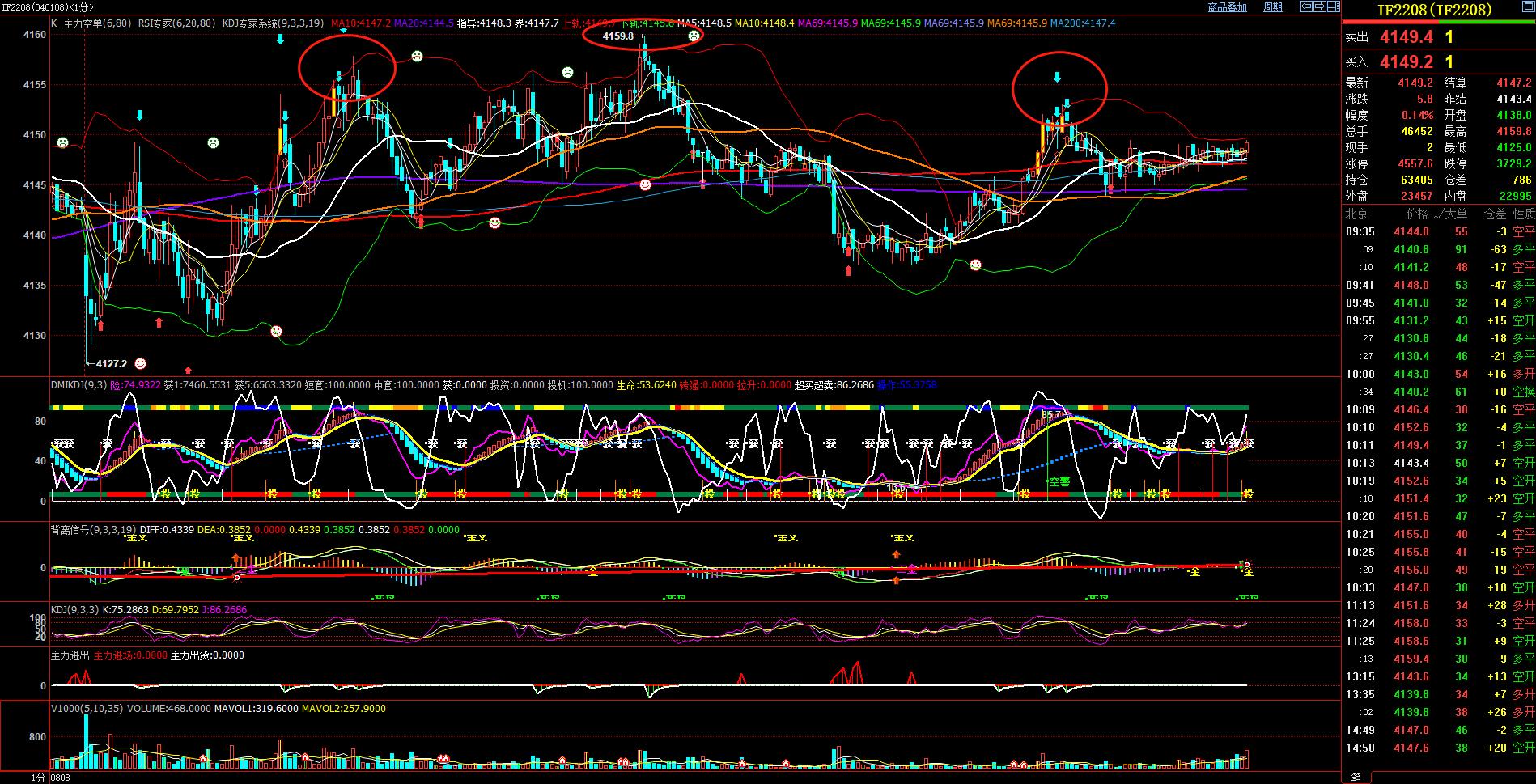Click the smiley face near 4127.2 low
Screen dimensions: 1536x784
[x=141, y=363]
